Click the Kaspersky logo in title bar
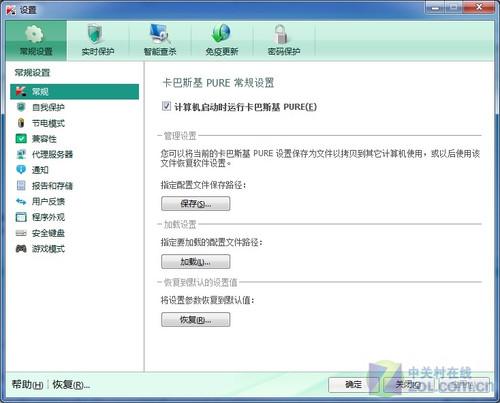Image resolution: width=500 pixels, height=403 pixels. coord(11,10)
